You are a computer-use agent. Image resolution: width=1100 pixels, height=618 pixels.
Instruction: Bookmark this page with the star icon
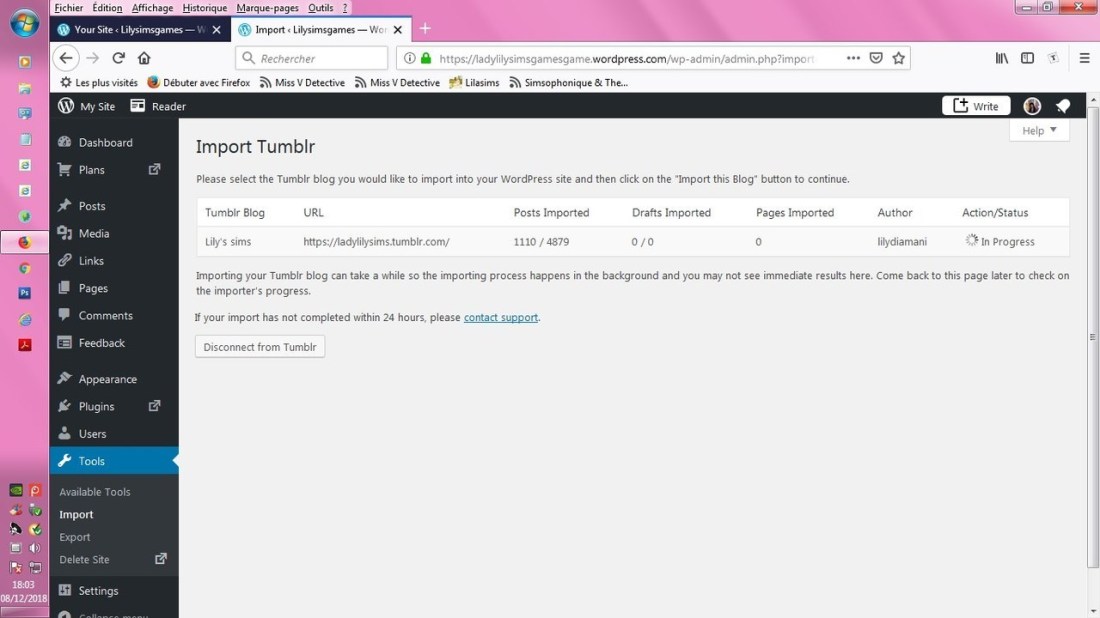click(x=899, y=58)
